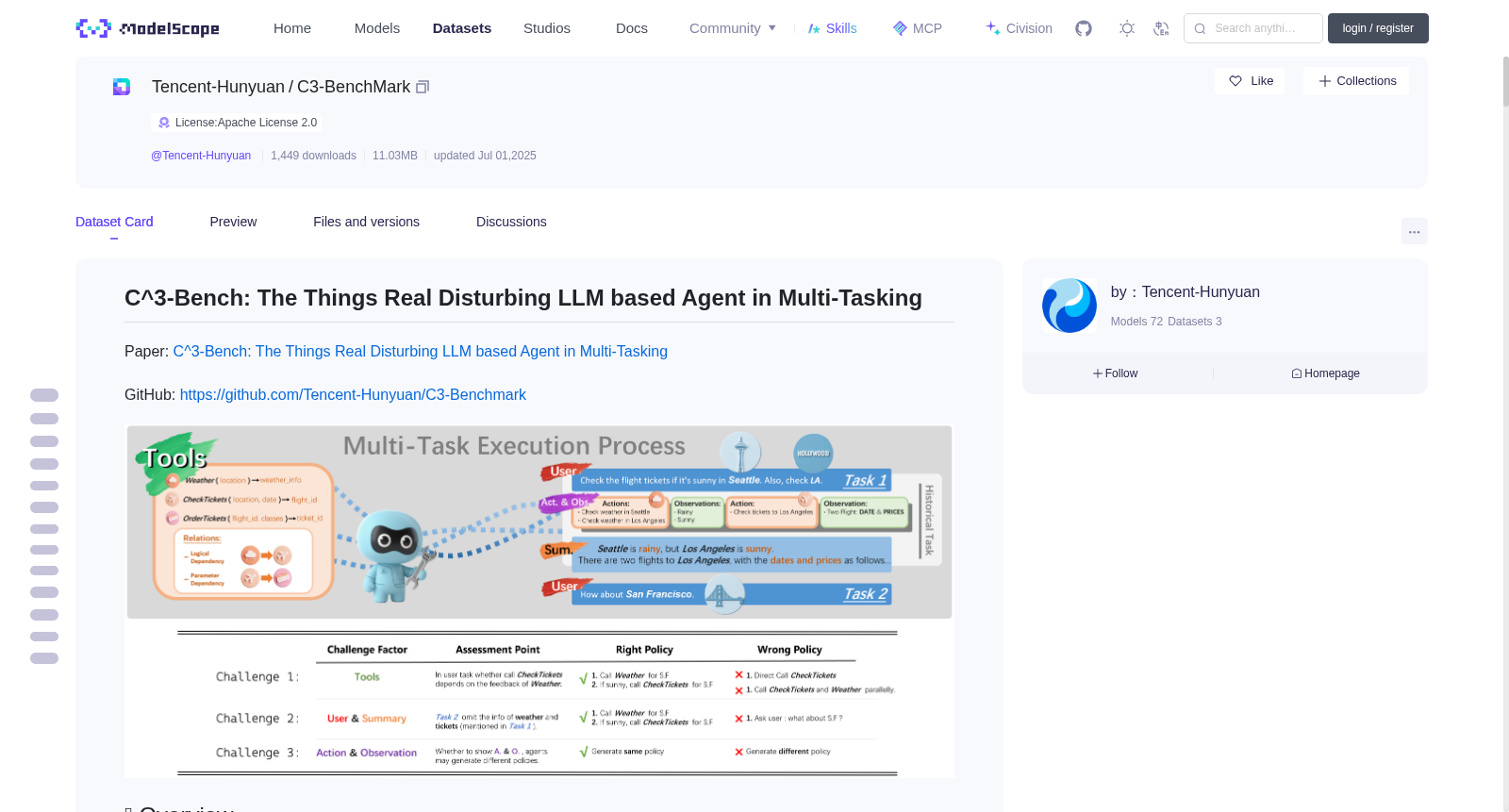This screenshot has height=812, width=1509.
Task: Click the 'Tencent-Hunyuan / C3-BenchMark' dataset title
Action: [x=281, y=87]
